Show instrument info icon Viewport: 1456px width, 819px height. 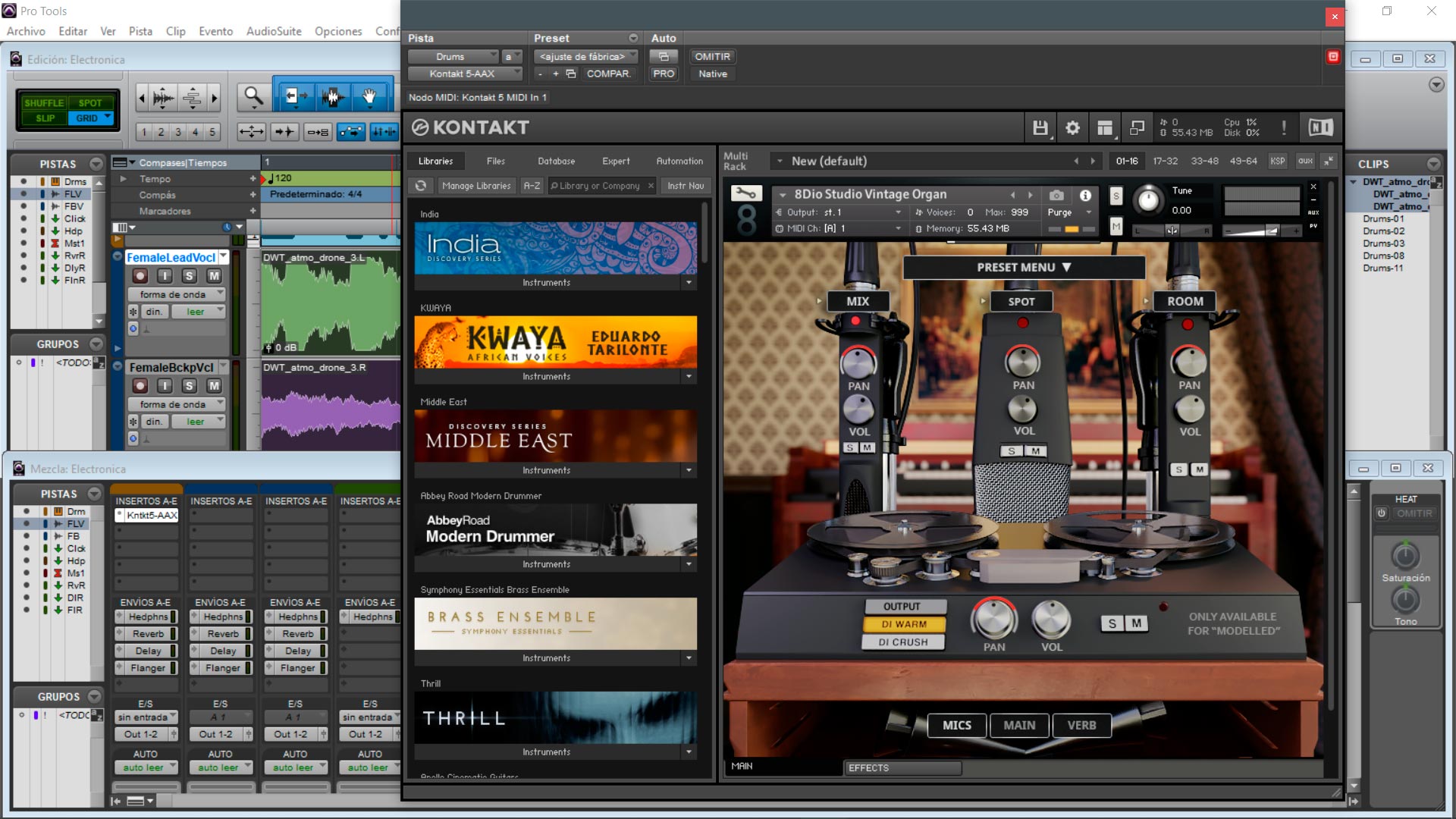click(x=1085, y=195)
